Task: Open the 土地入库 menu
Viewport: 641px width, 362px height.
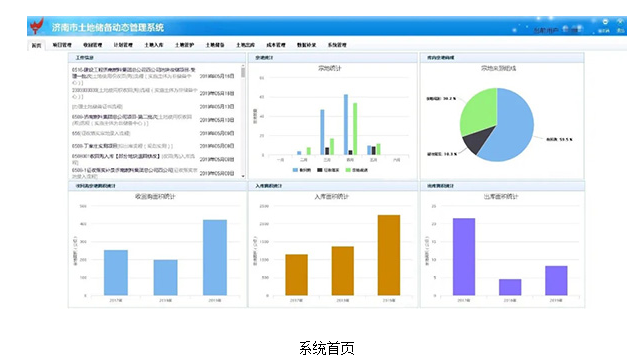Action: pyautogui.click(x=154, y=45)
